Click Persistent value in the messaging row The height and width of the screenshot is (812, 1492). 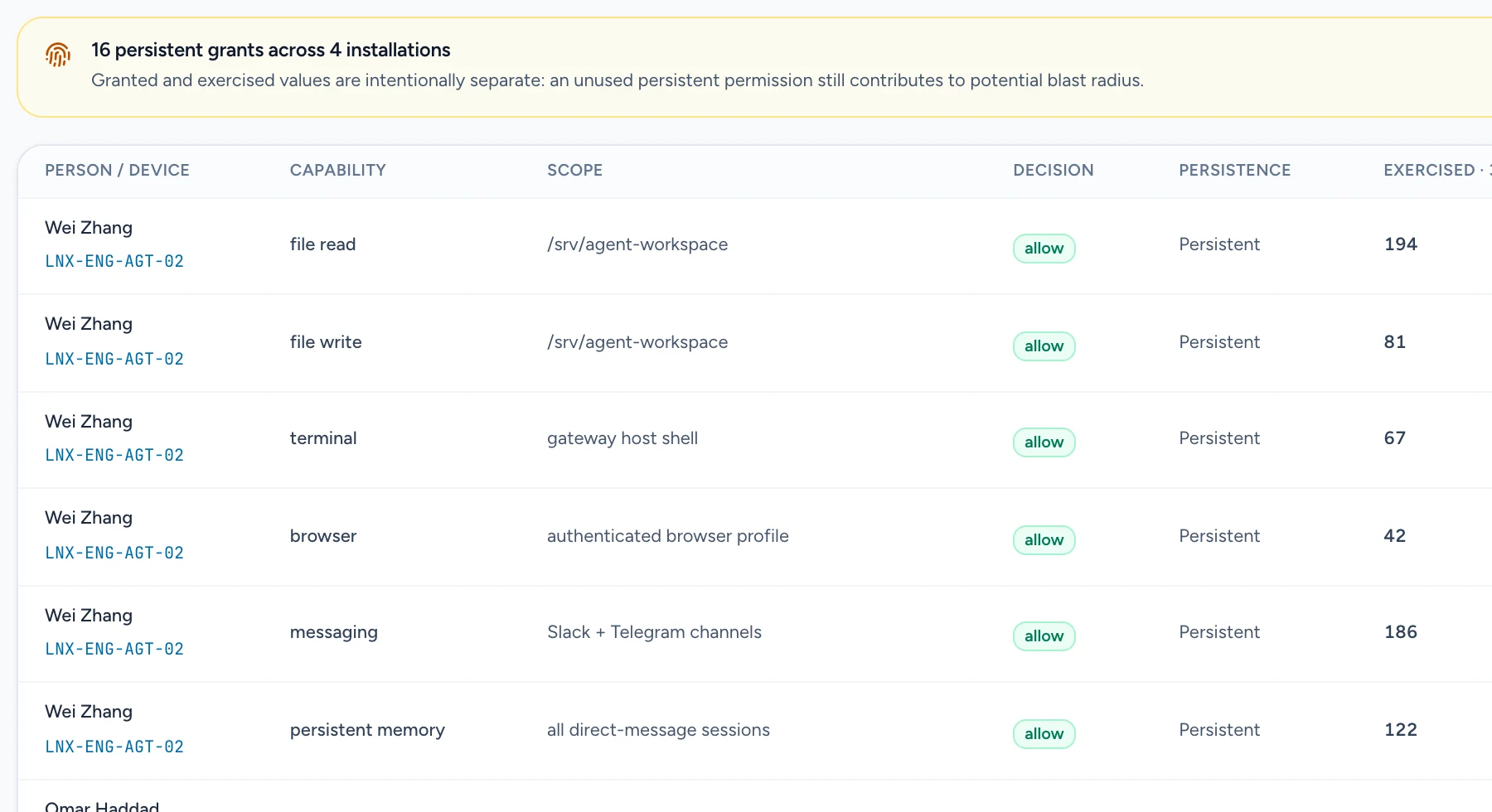tap(1219, 632)
